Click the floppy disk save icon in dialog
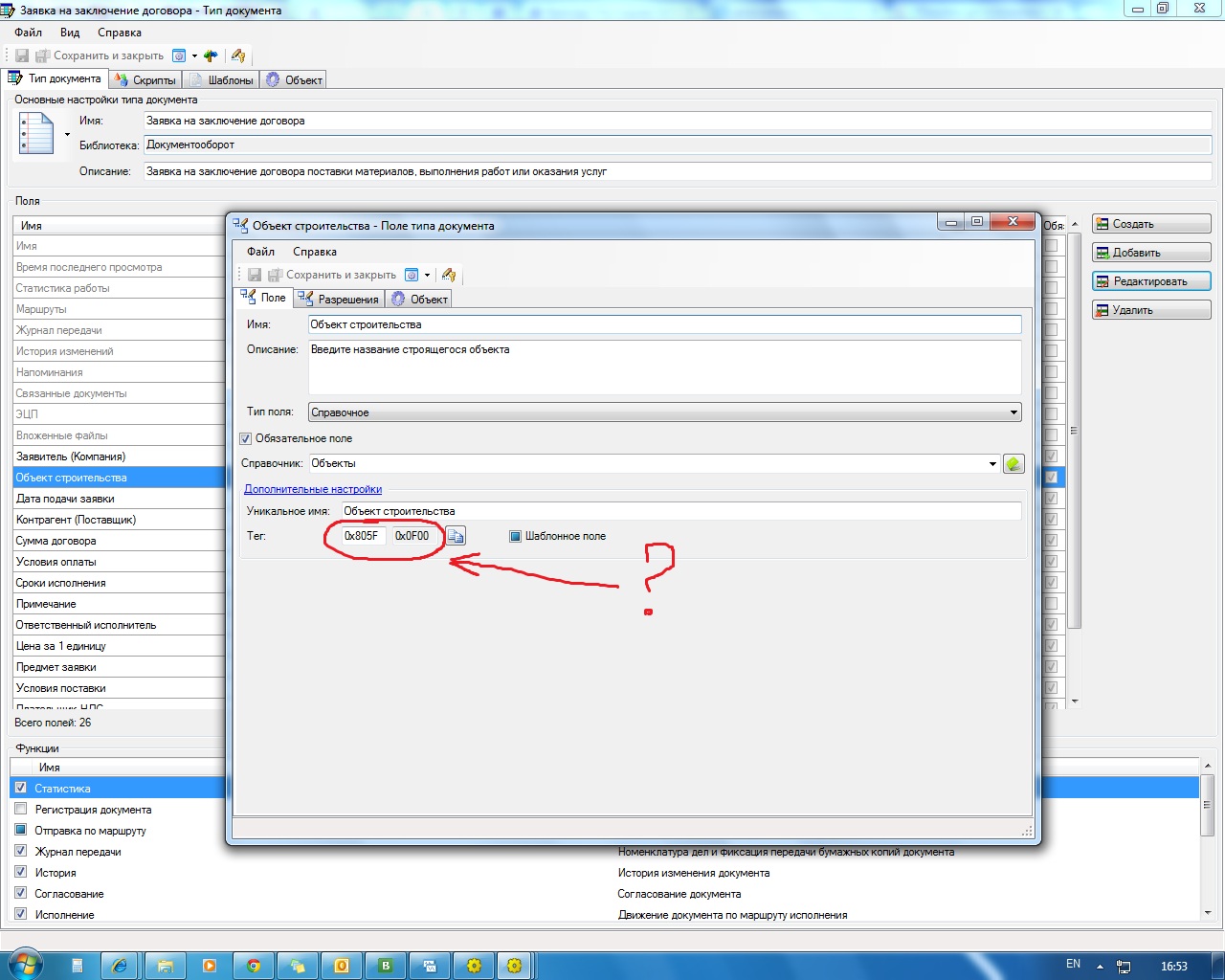 (255, 275)
